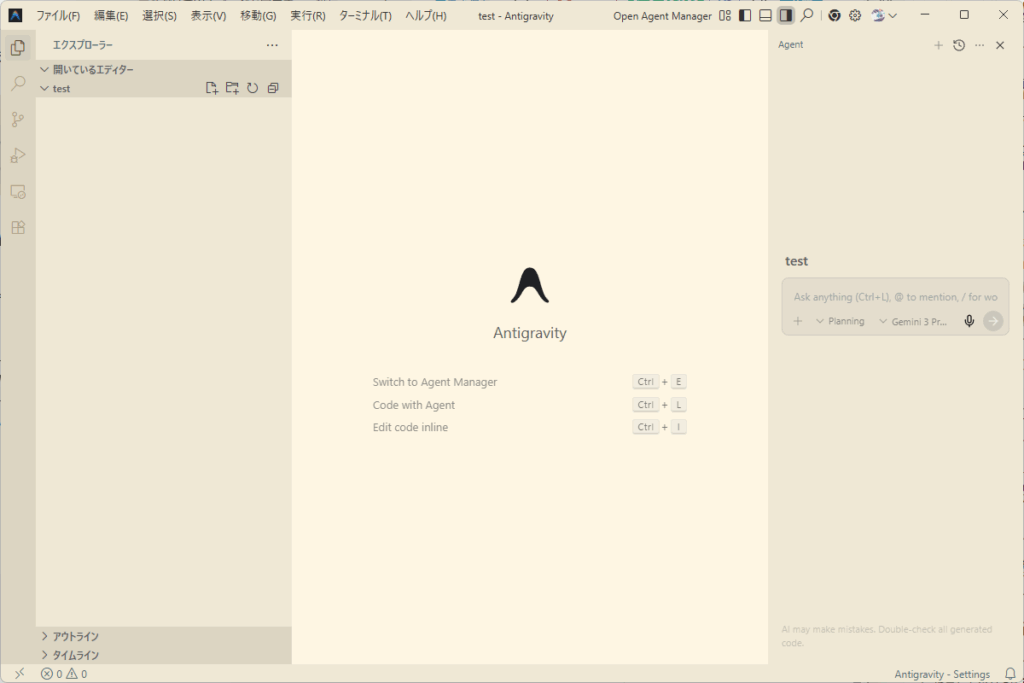Image resolution: width=1024 pixels, height=683 pixels.
Task: Open the Gemini 3 Pro model dropdown
Action: pyautogui.click(x=912, y=321)
